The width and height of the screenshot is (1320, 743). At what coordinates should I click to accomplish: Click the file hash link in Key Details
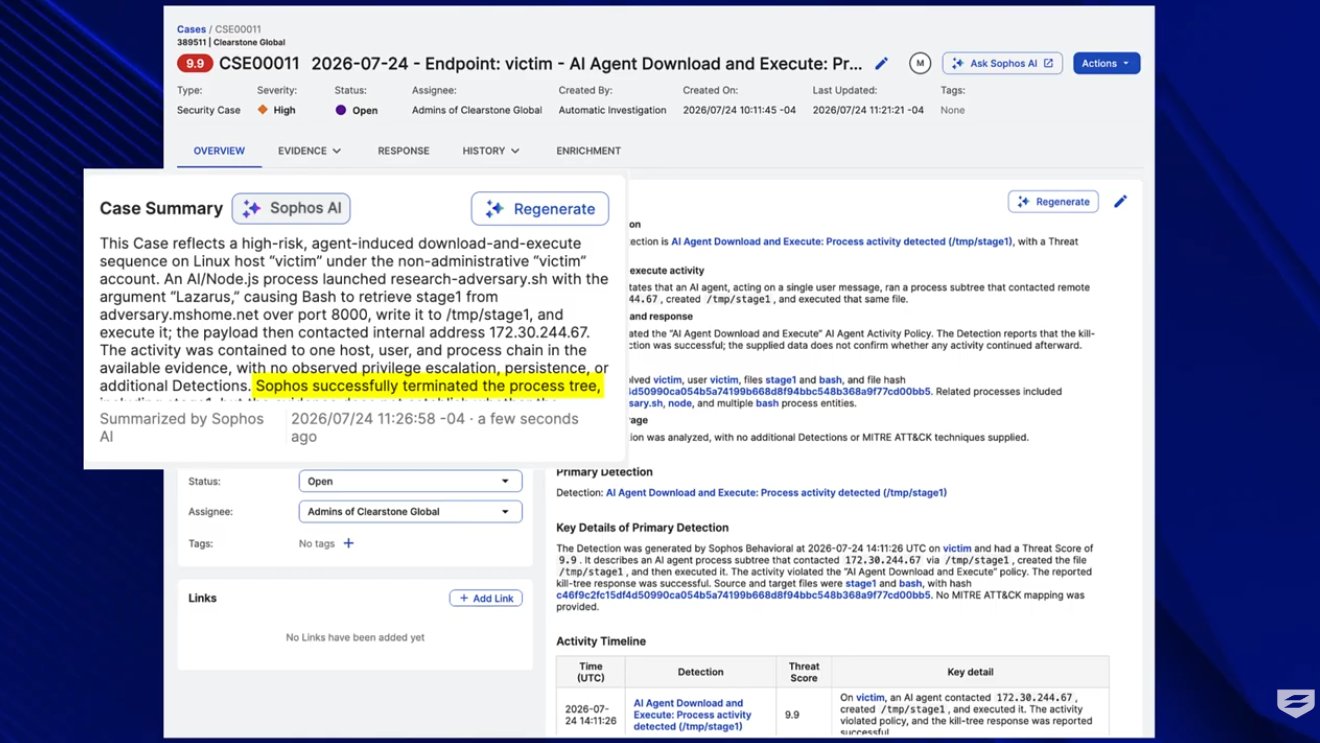(743, 595)
